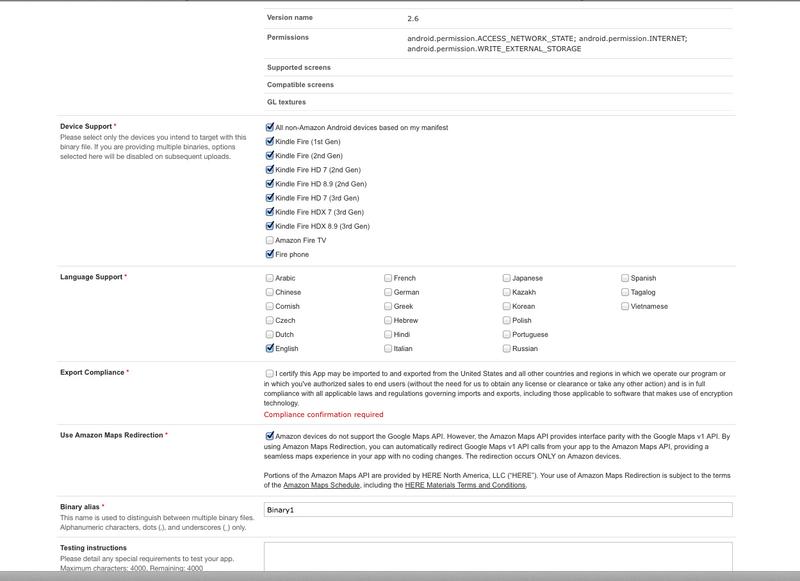Enable German language support

pos(388,292)
